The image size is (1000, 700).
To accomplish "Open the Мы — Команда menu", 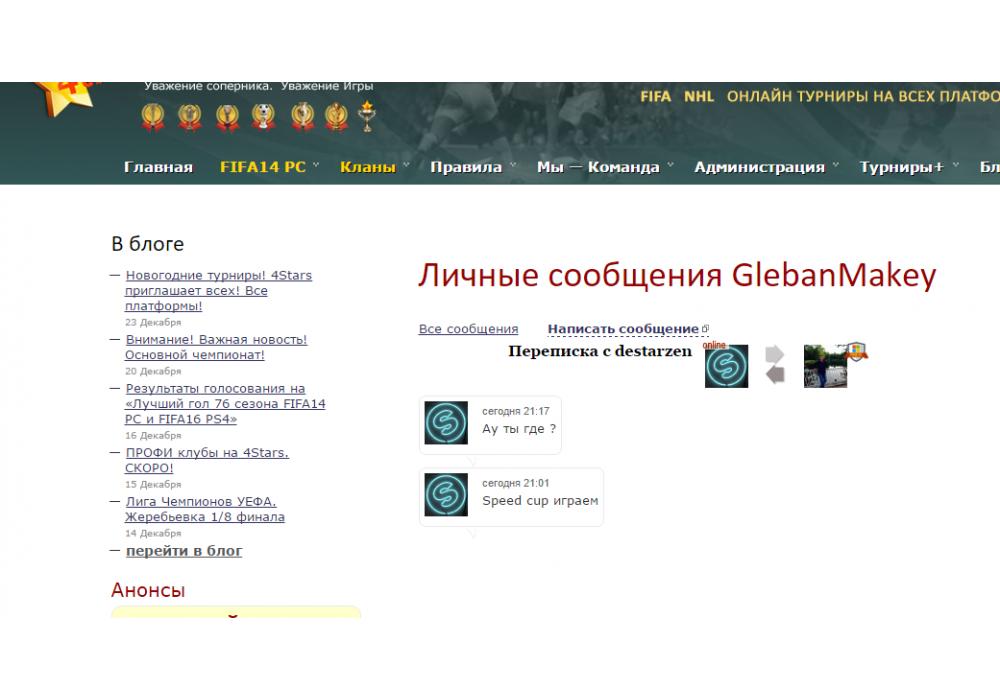I will click(x=605, y=167).
